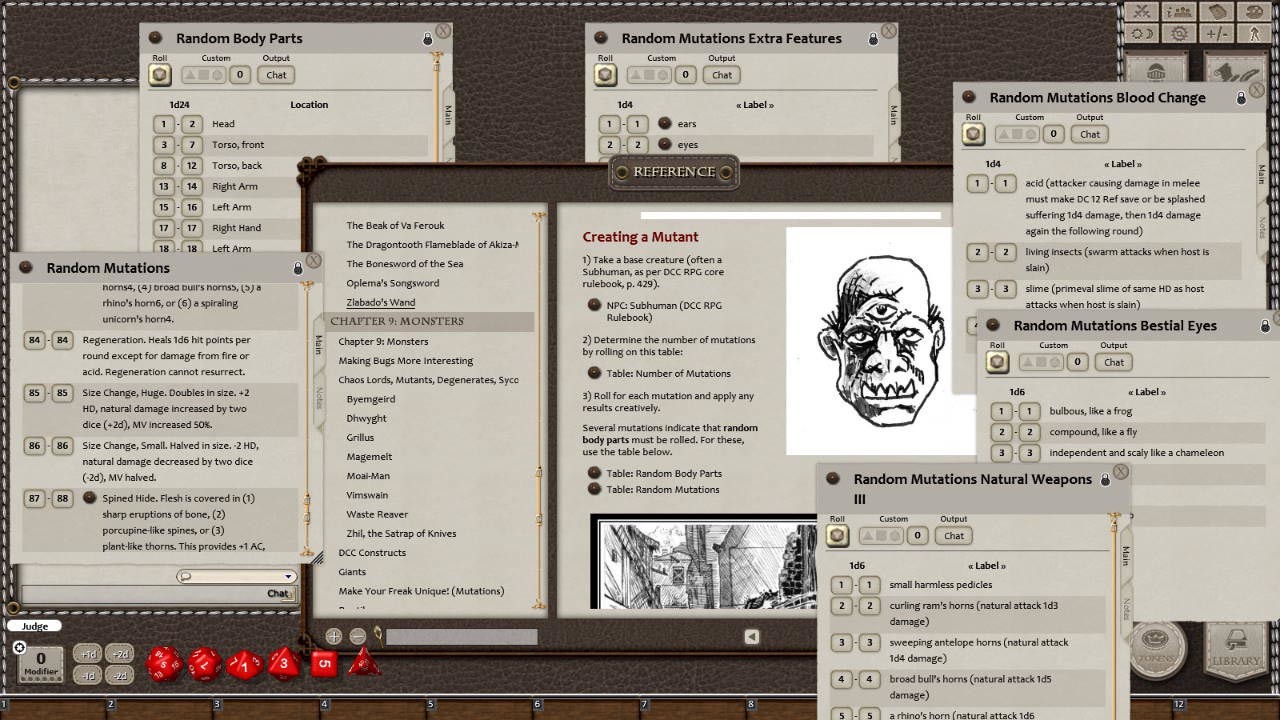This screenshot has width=1280, height=720.
Task: Raise the Custom count on Natural Weapons roller
Action: [x=867, y=535]
